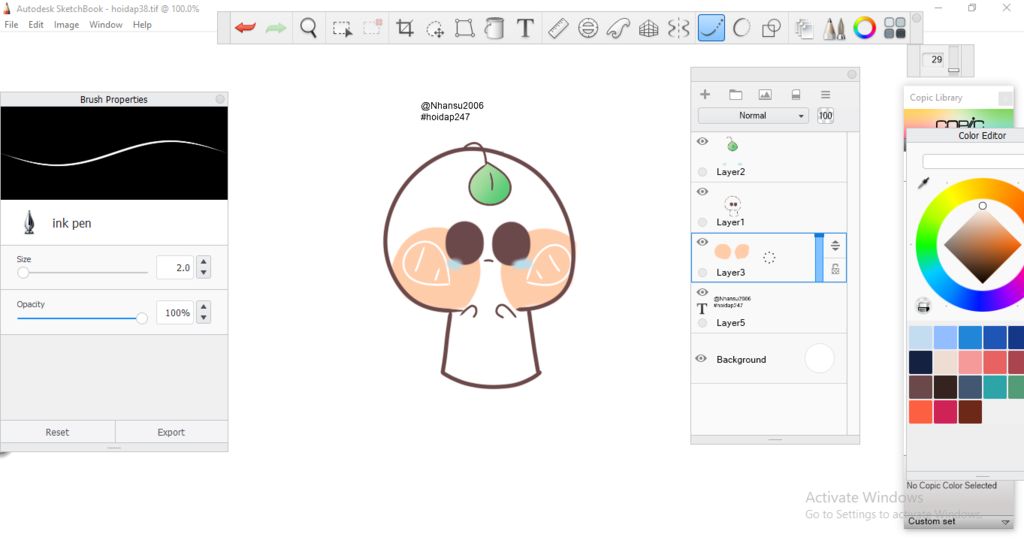1024x543 pixels.
Task: Increase brush Size with up arrow
Action: coord(204,262)
